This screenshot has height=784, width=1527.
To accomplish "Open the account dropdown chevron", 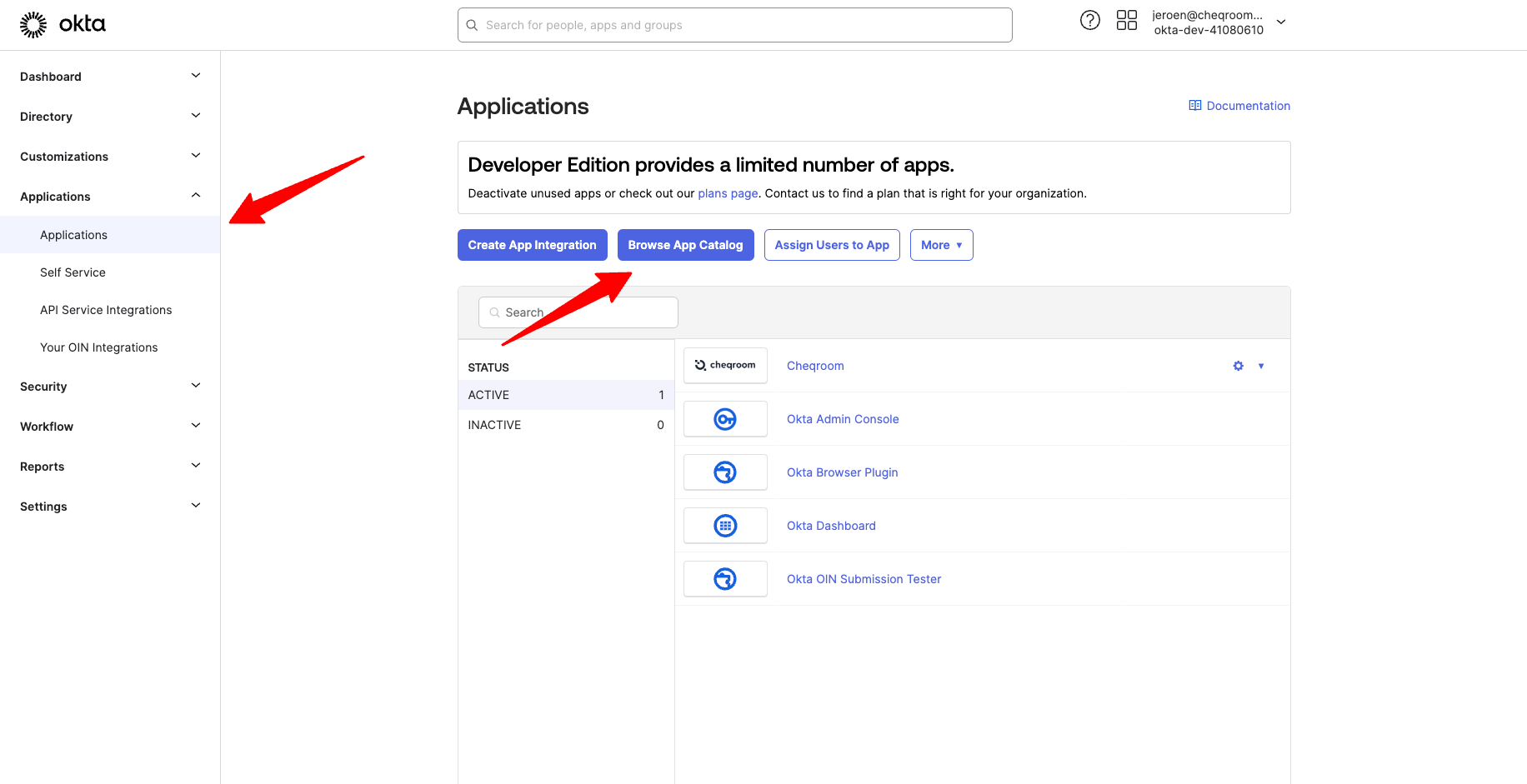I will 1281,22.
